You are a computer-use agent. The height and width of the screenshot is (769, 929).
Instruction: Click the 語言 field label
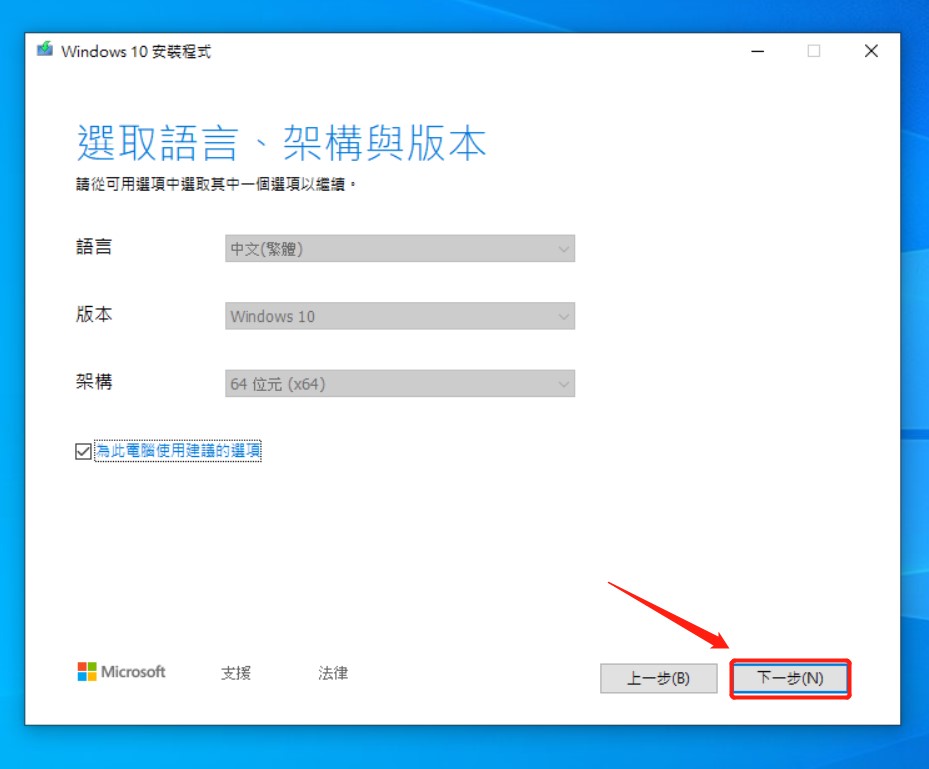[x=94, y=247]
